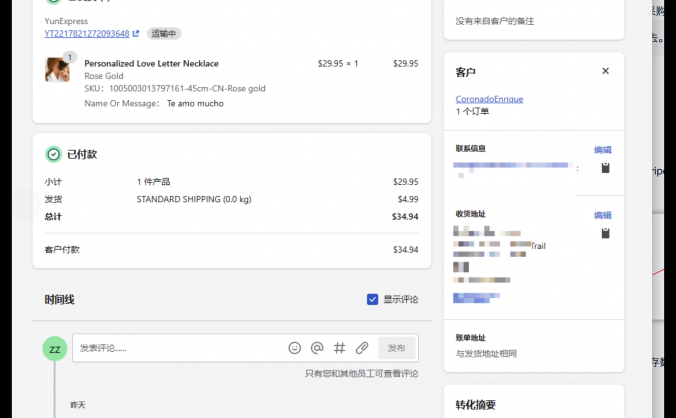
Task: Click the Rose Gold variant text
Action: [x=104, y=76]
